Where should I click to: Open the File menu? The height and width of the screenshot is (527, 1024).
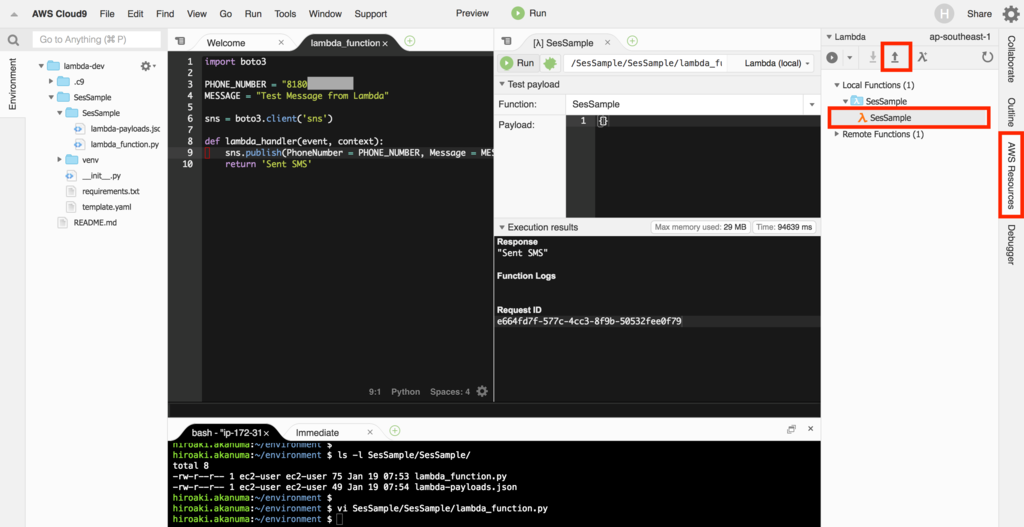tap(107, 14)
